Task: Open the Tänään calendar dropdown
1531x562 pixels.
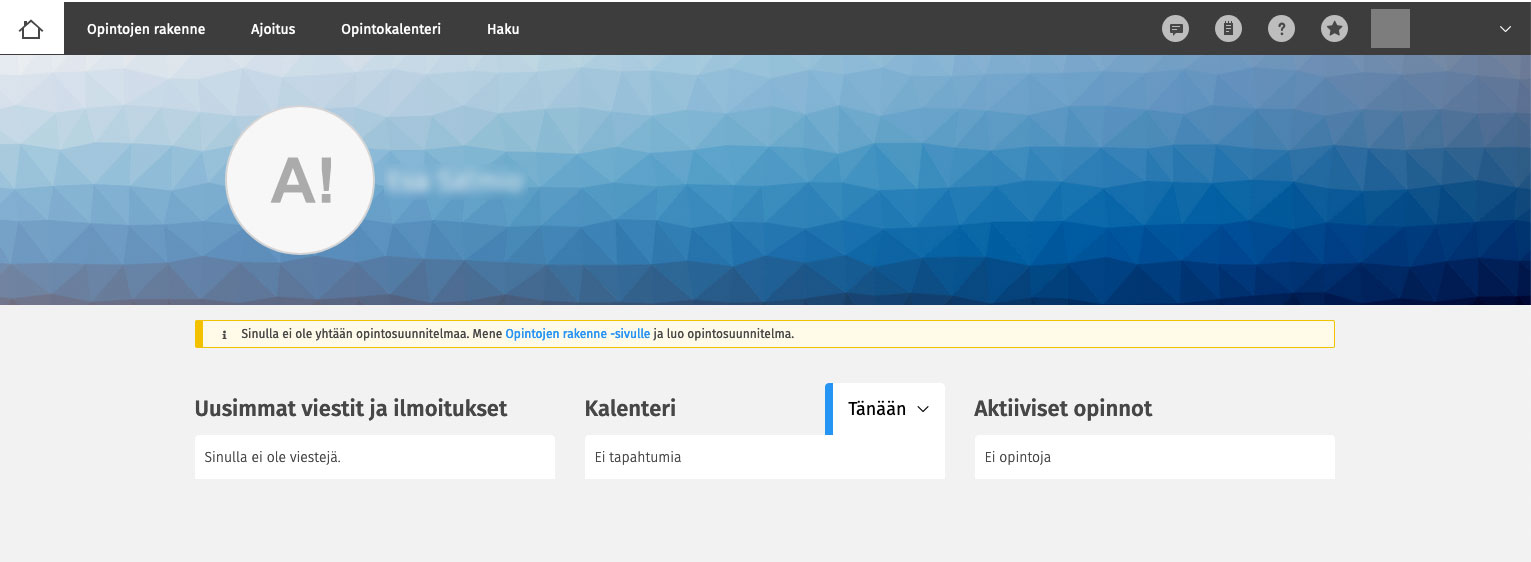Action: tap(888, 409)
